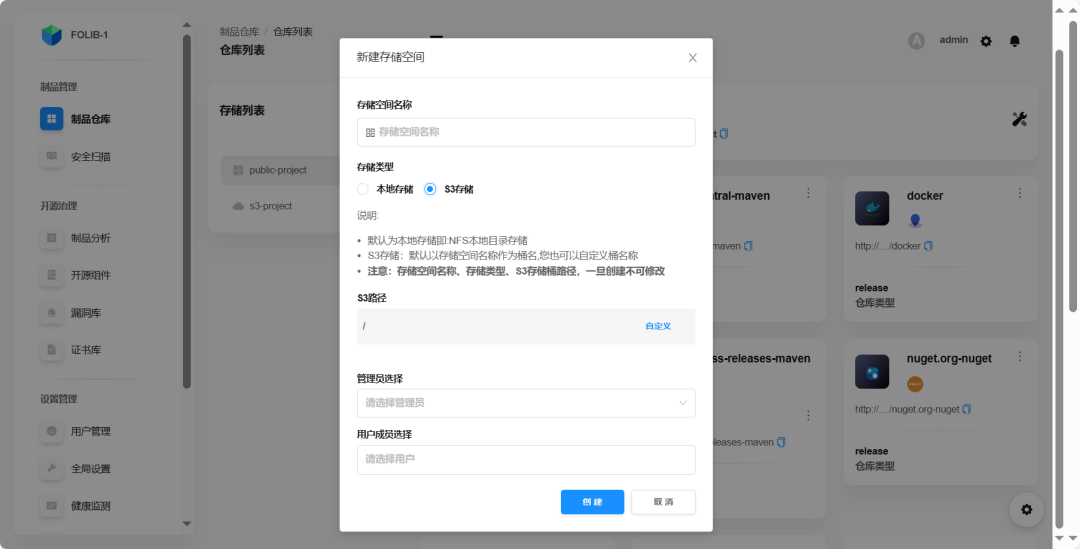The height and width of the screenshot is (549, 1080).
Task: Click the docker repository name
Action: (925, 196)
